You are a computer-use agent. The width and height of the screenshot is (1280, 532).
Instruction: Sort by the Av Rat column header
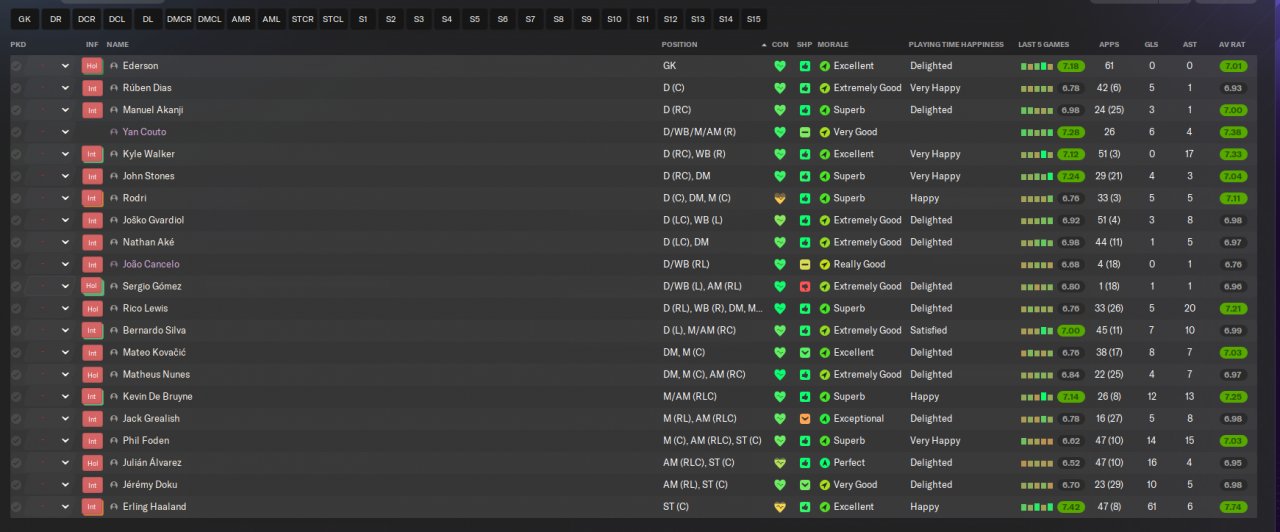1232,45
